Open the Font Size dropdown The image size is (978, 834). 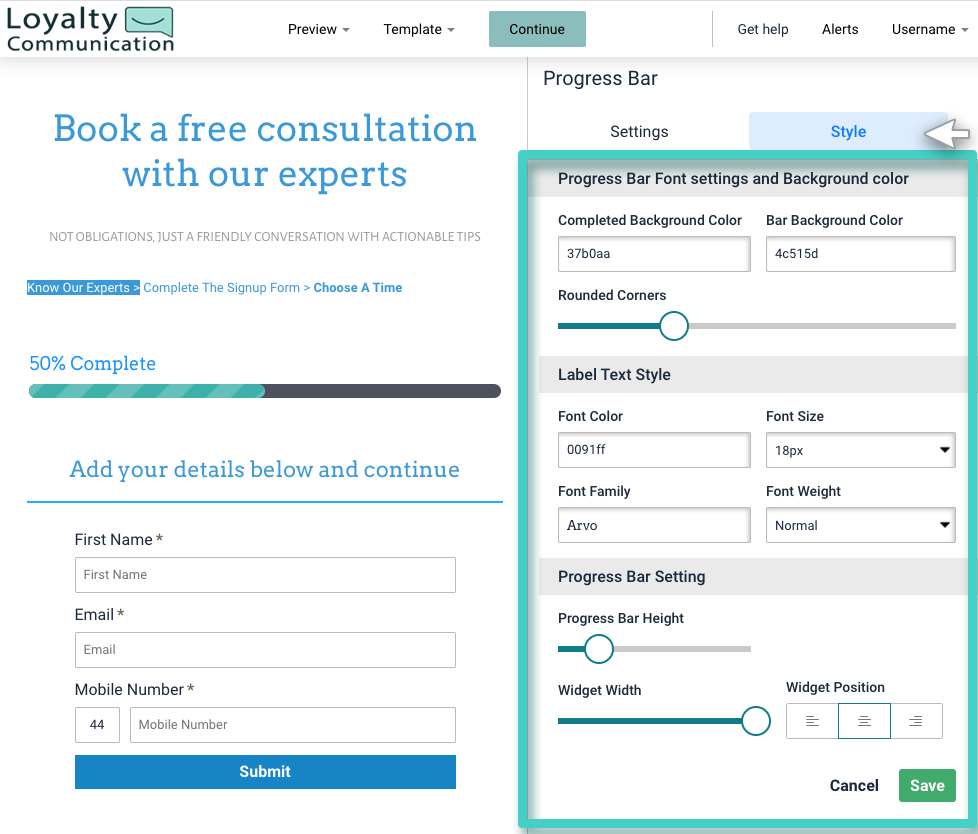coord(861,450)
